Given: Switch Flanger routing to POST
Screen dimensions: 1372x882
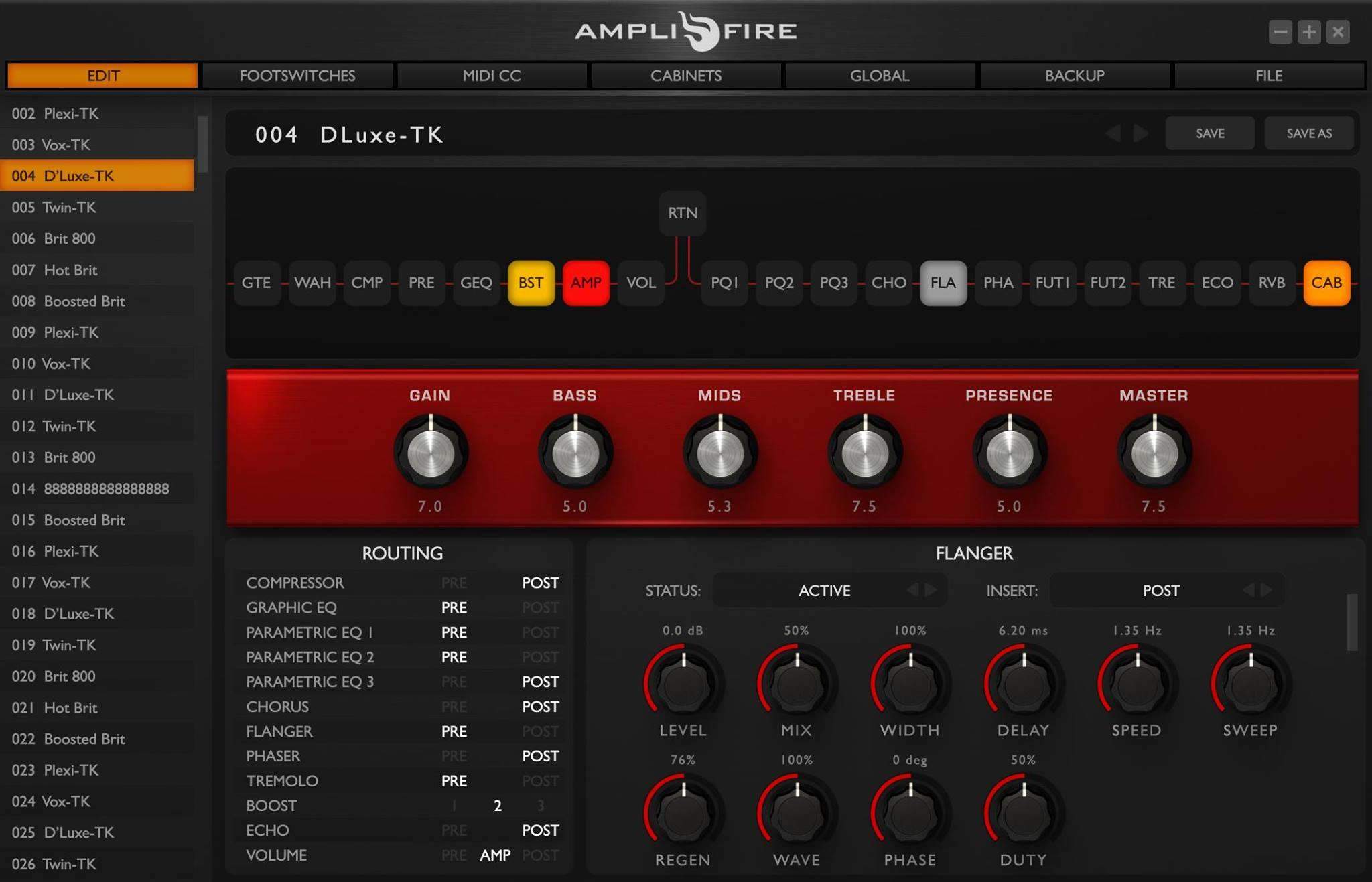Looking at the screenshot, I should (540, 731).
